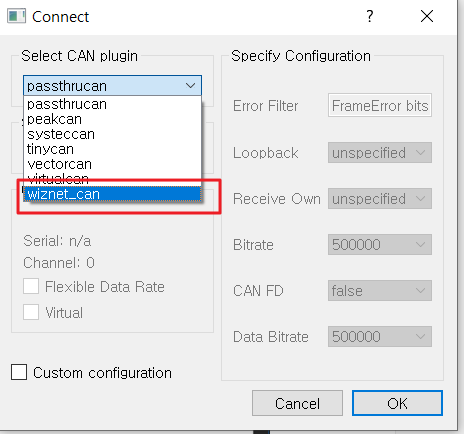Toggle the Virtual checkbox
Screen dimensions: 464x434
click(31, 312)
